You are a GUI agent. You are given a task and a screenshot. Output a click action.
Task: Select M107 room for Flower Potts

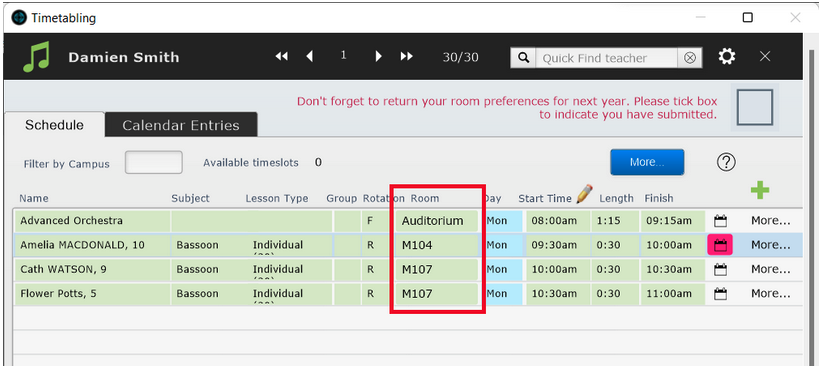tap(437, 294)
